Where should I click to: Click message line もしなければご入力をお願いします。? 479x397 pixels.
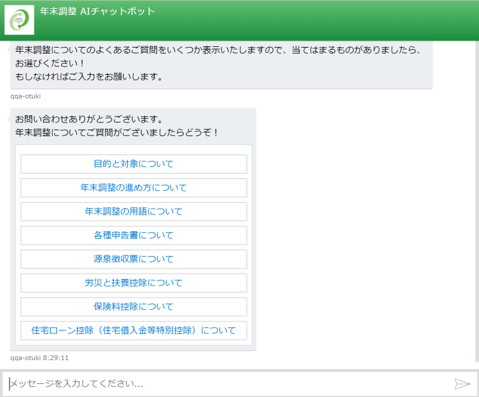tap(89, 77)
